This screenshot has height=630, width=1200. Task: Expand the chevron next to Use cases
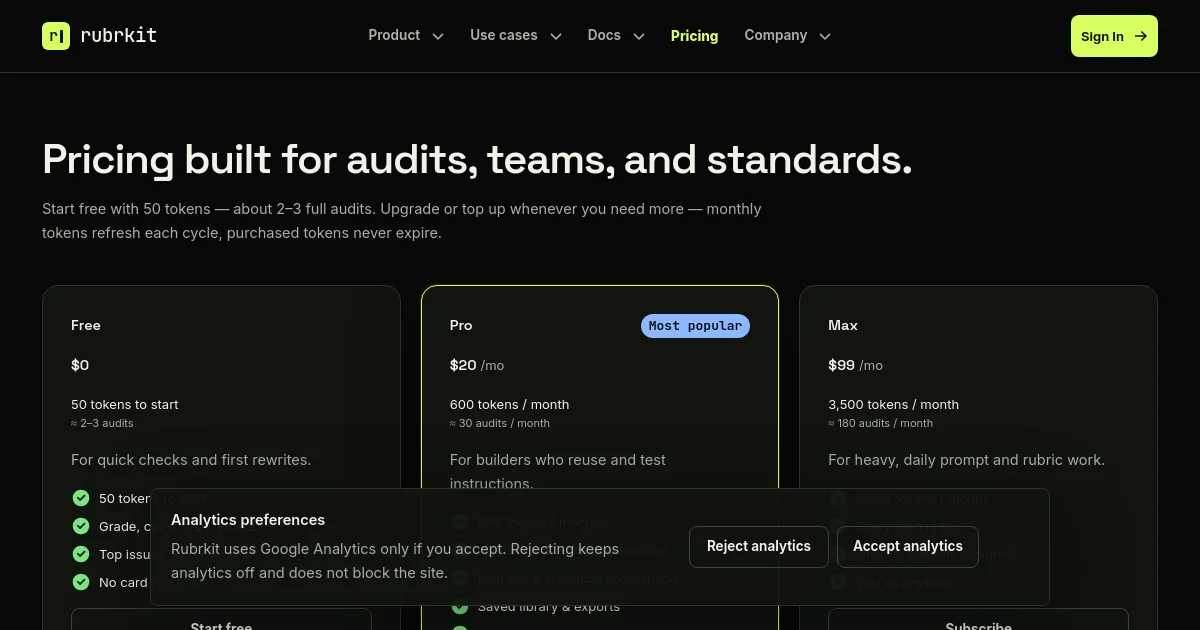click(556, 36)
